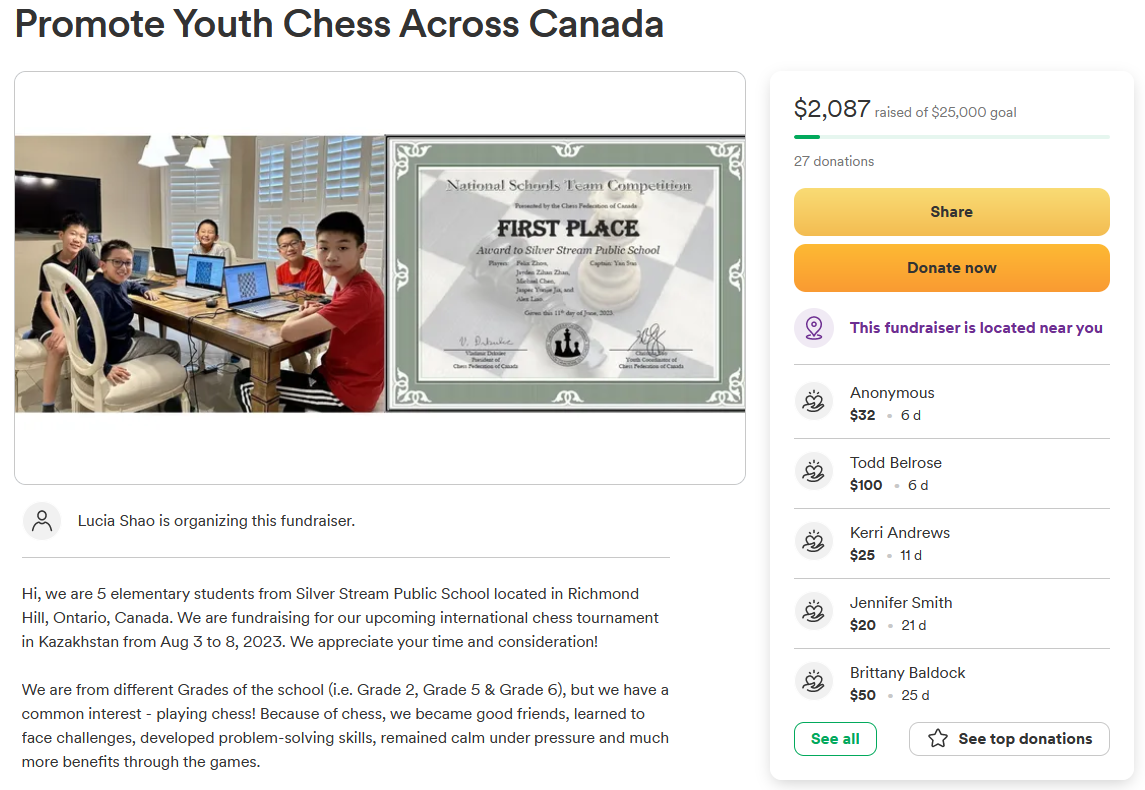Click the Donate now button
Screen dimensions: 1145x790
(951, 268)
